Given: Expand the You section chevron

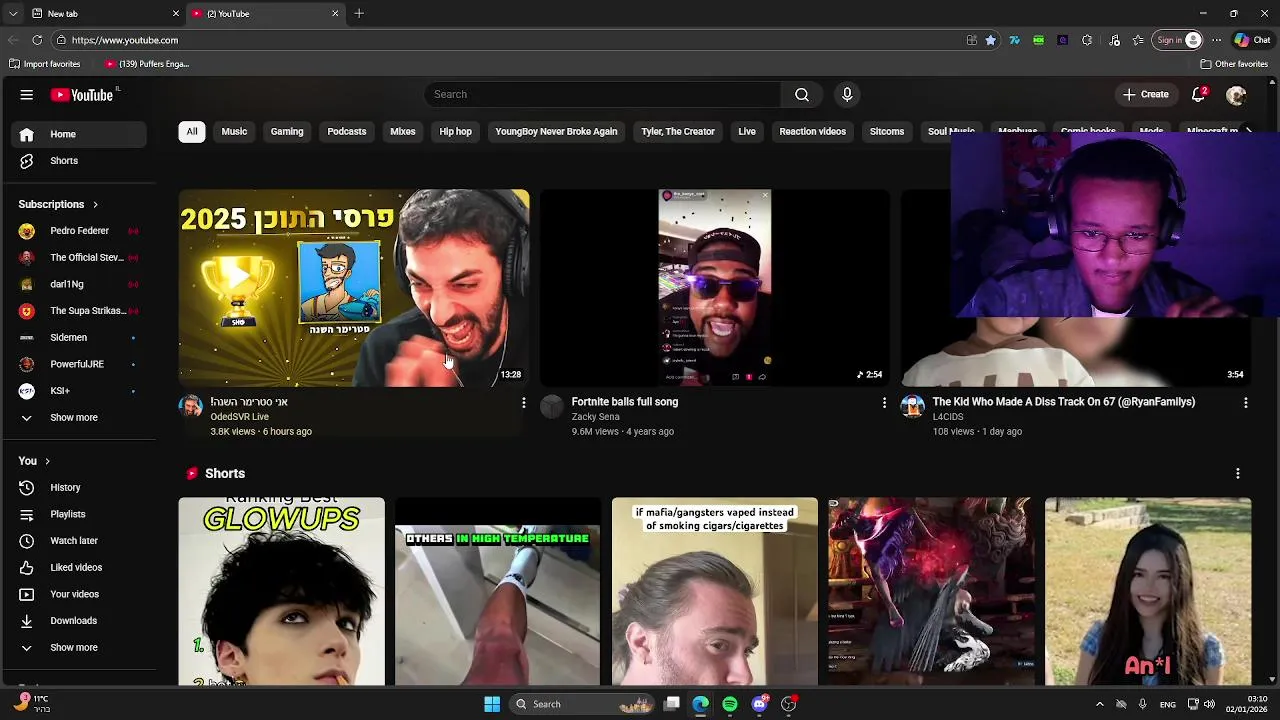Looking at the screenshot, I should click(x=47, y=461).
